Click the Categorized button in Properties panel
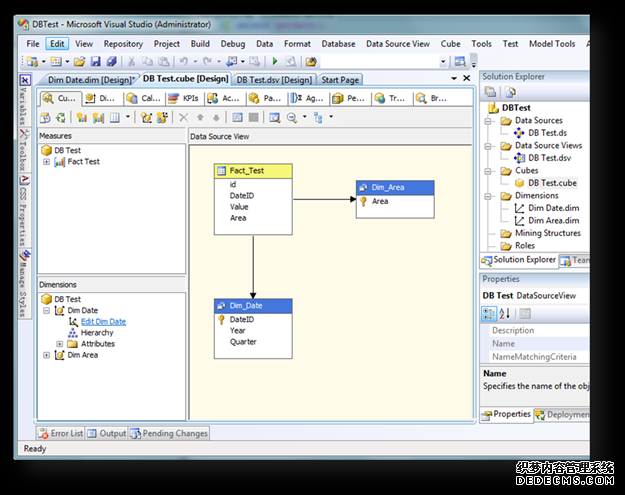The image size is (625, 495). click(489, 313)
